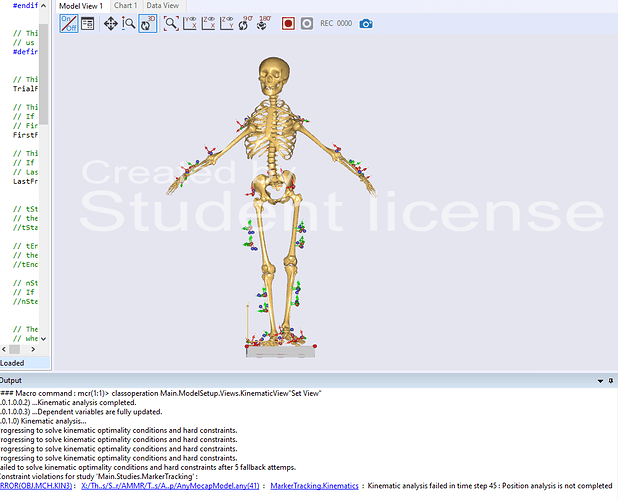Select the '...Kinematic analysis completed.' output line
This screenshot has width=618, height=500.
[68, 402]
